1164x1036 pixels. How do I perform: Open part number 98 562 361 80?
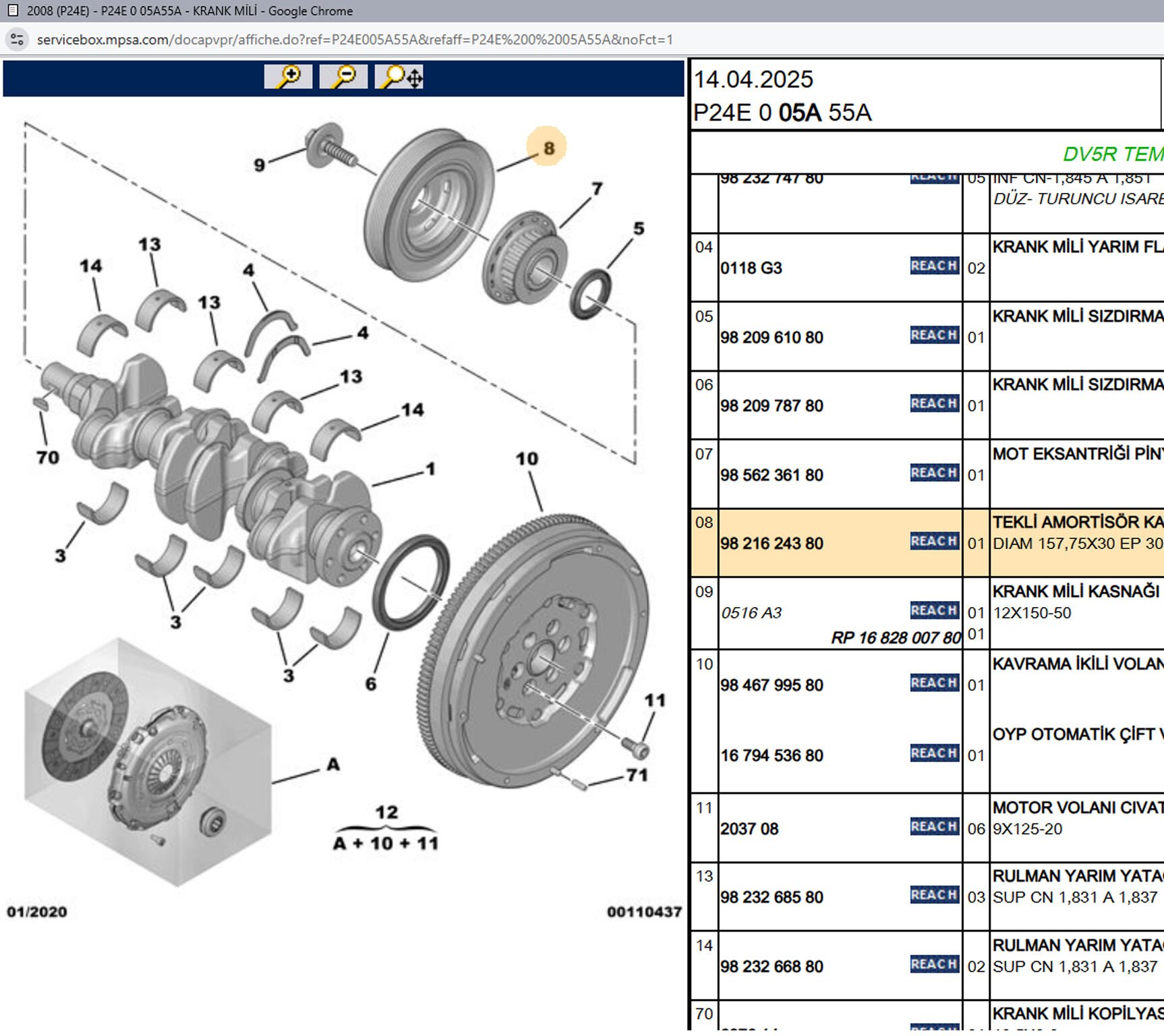pyautogui.click(x=772, y=476)
